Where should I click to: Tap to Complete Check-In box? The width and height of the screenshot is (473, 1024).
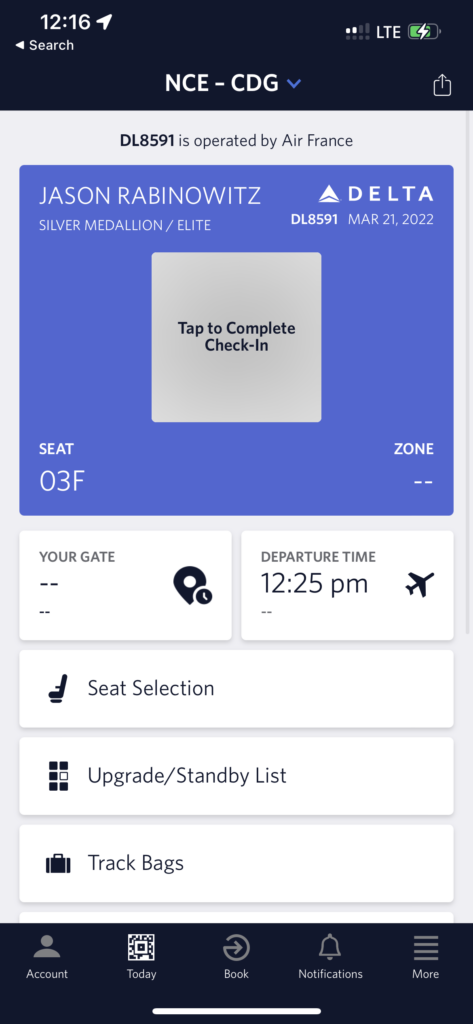tap(236, 337)
